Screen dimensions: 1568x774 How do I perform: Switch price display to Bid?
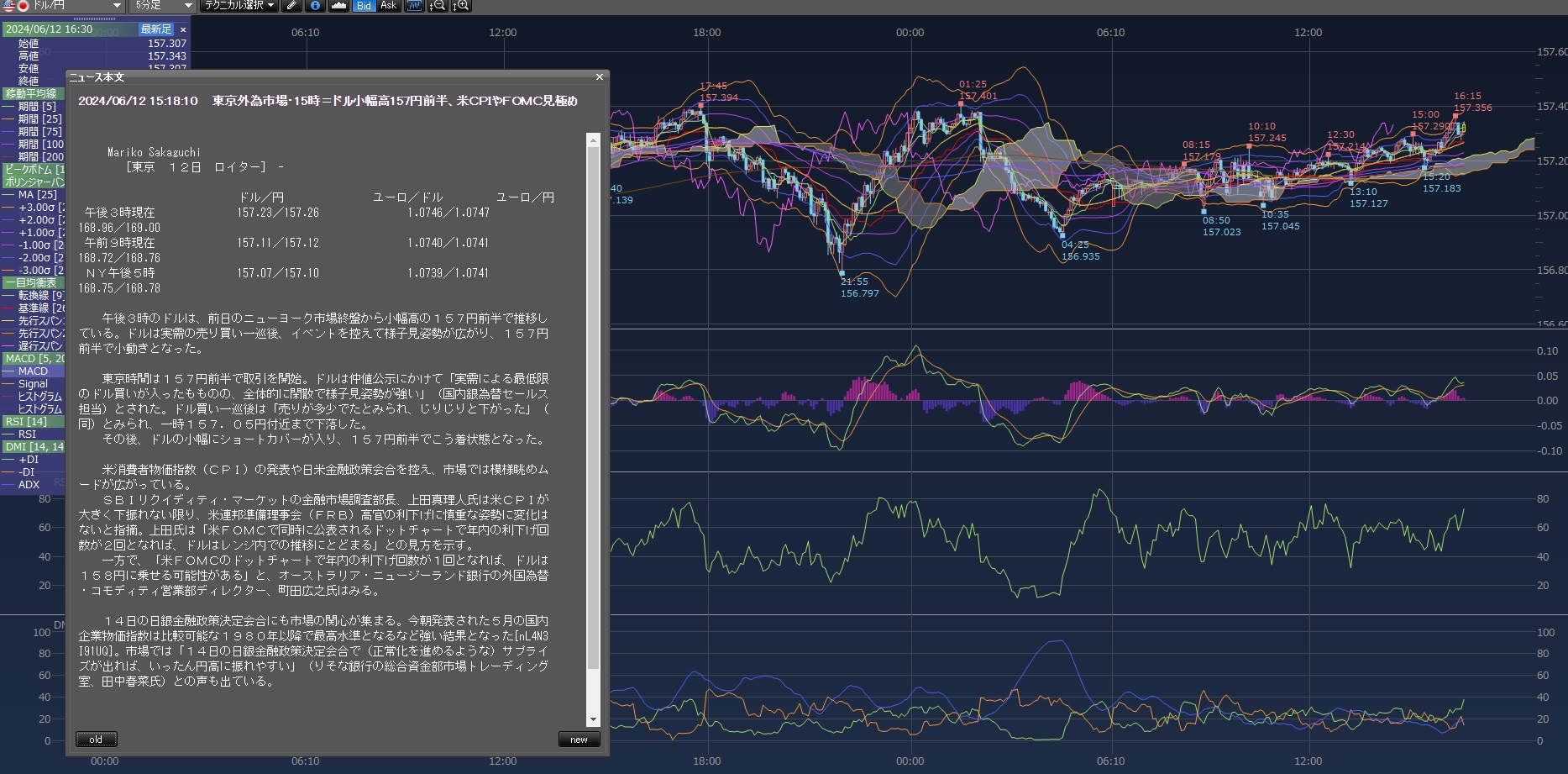[364, 6]
